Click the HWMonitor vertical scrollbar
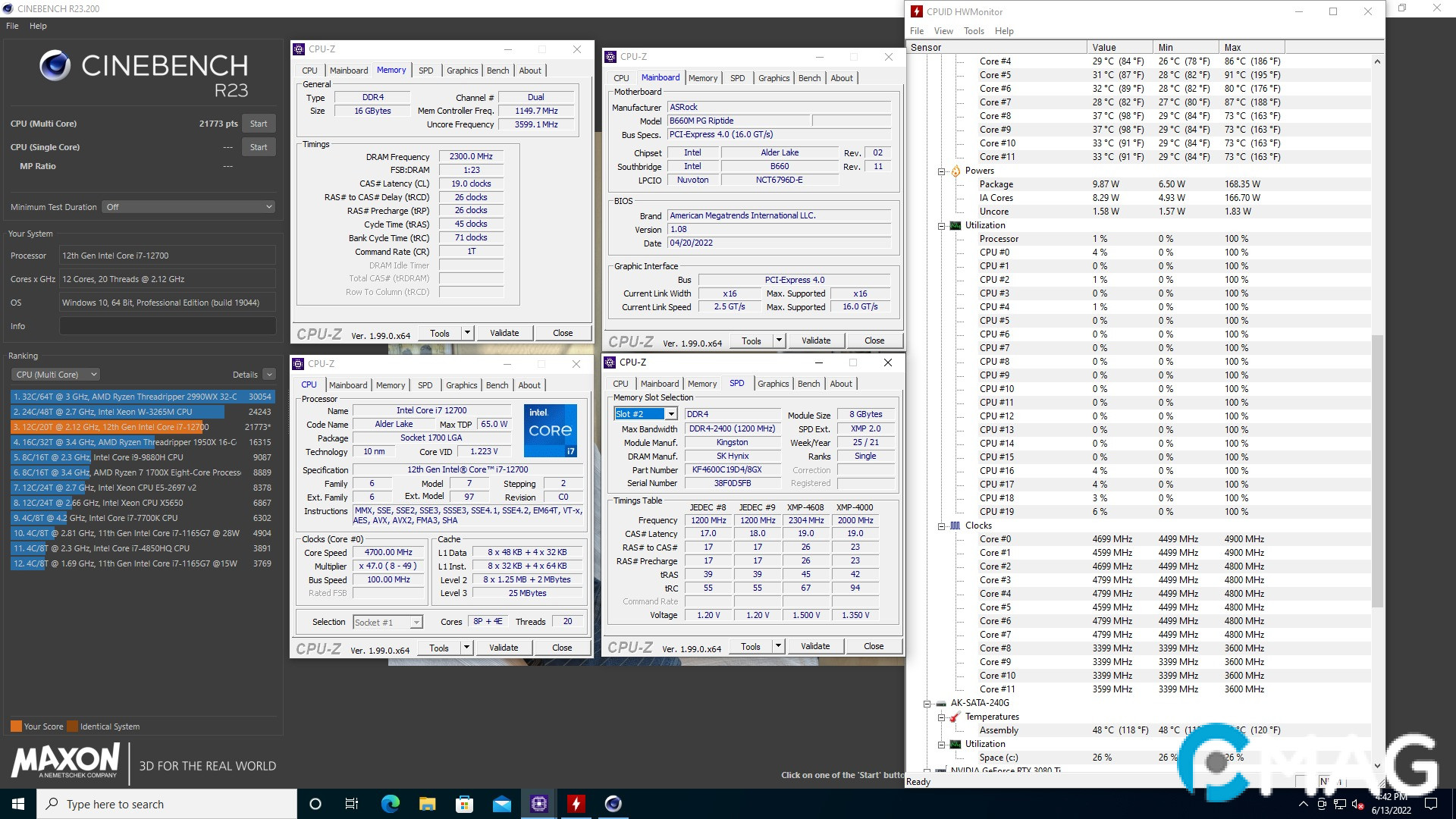Viewport: 1456px width, 819px height. pyautogui.click(x=1377, y=470)
